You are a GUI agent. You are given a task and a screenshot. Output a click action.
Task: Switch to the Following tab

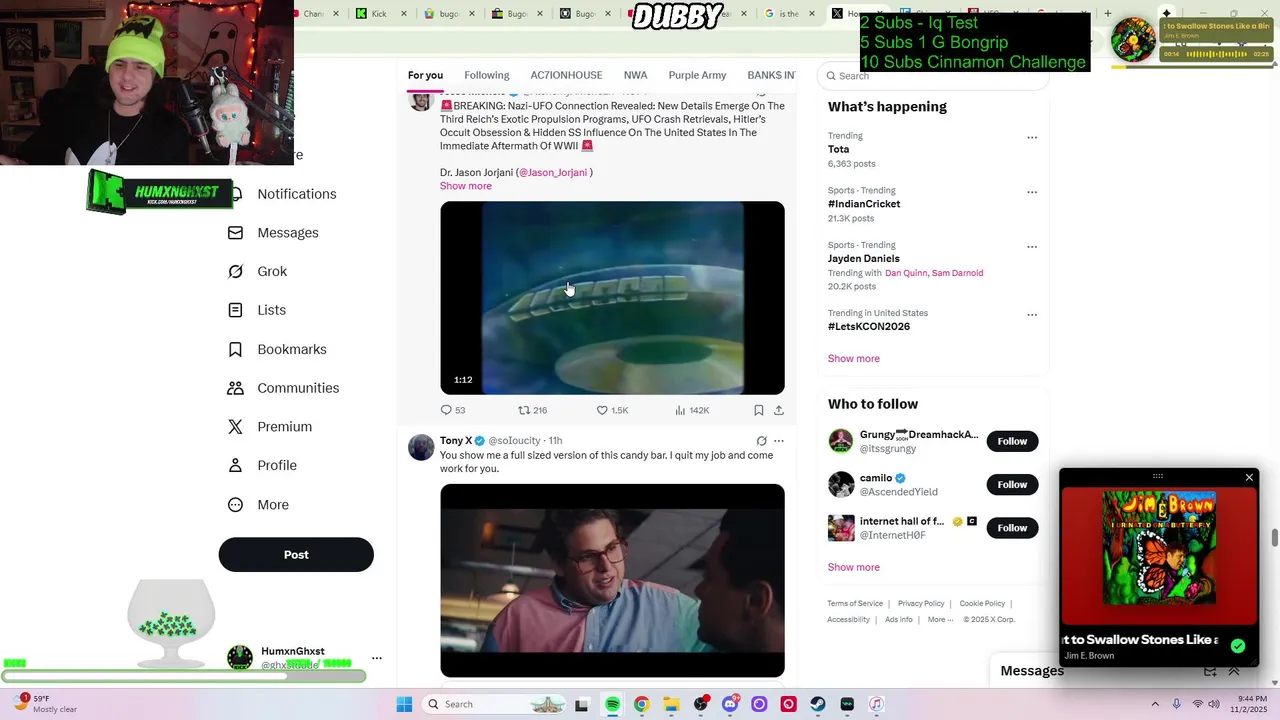487,75
